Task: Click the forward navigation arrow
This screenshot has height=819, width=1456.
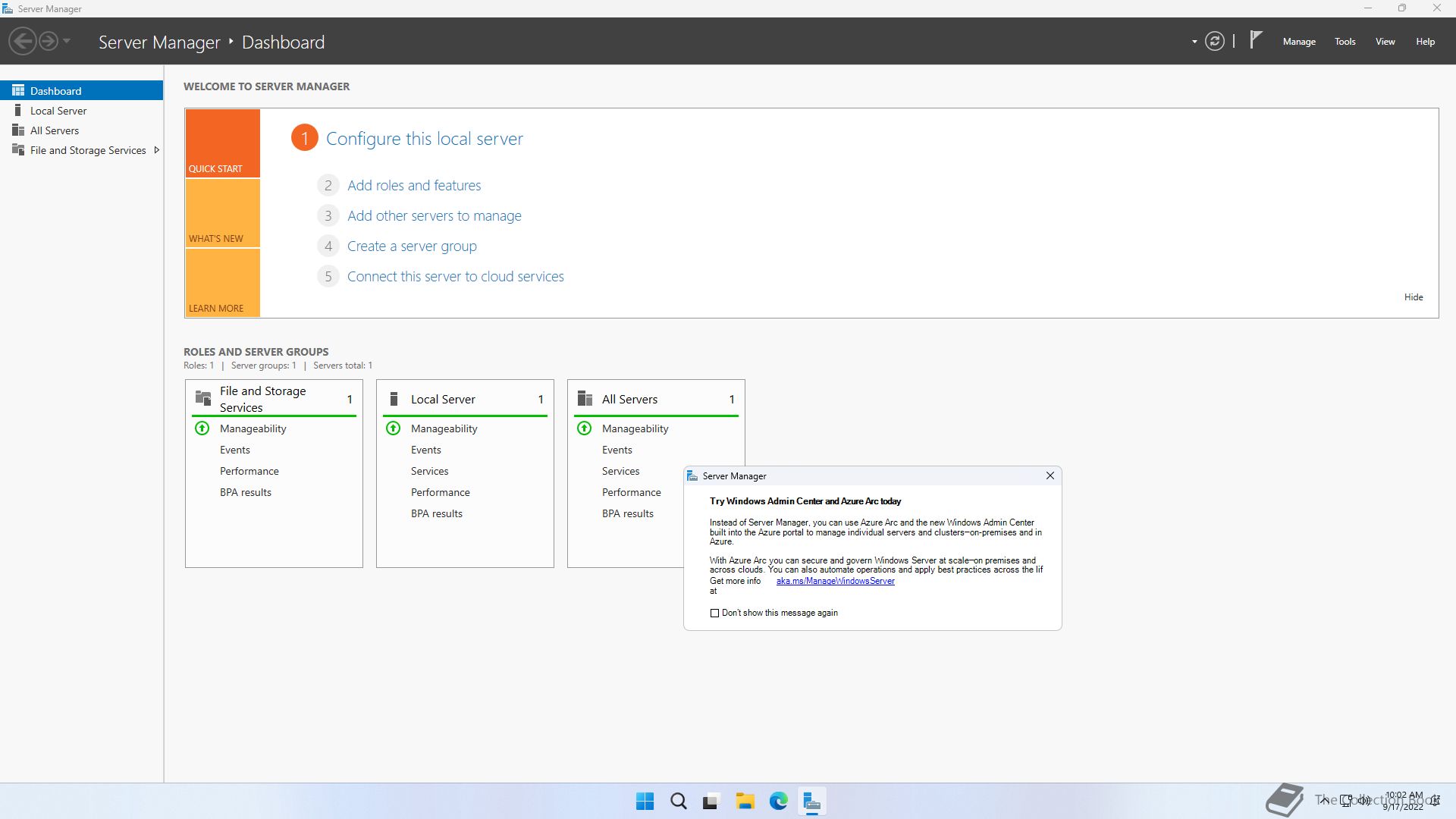Action: click(x=49, y=41)
